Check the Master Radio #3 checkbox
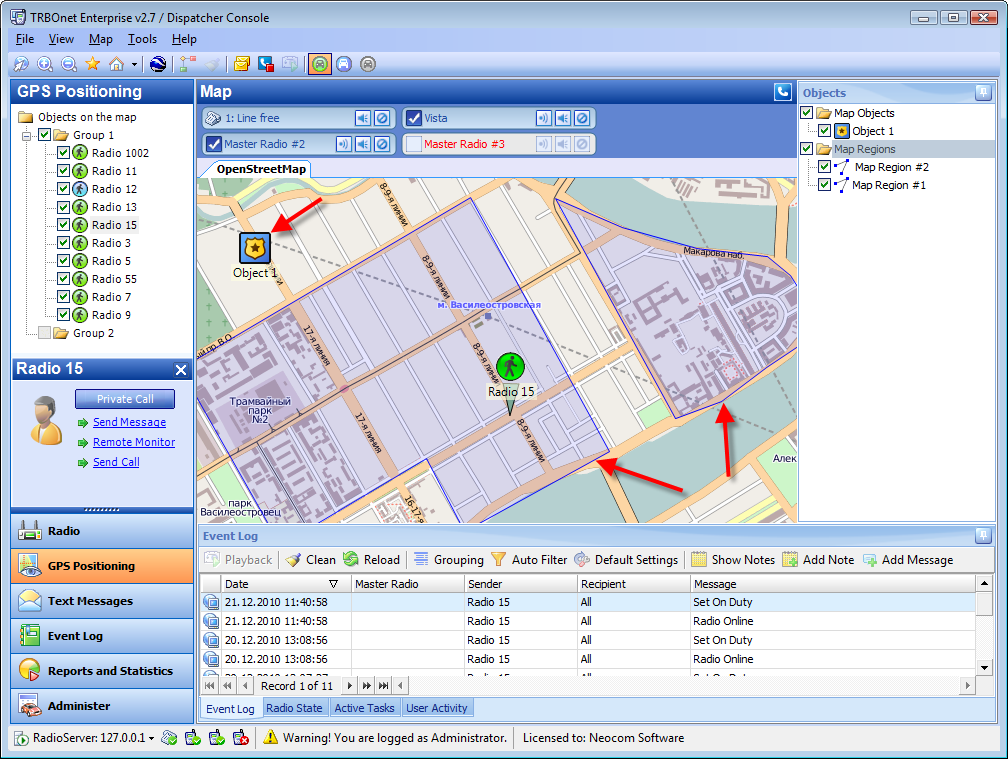 click(x=413, y=144)
